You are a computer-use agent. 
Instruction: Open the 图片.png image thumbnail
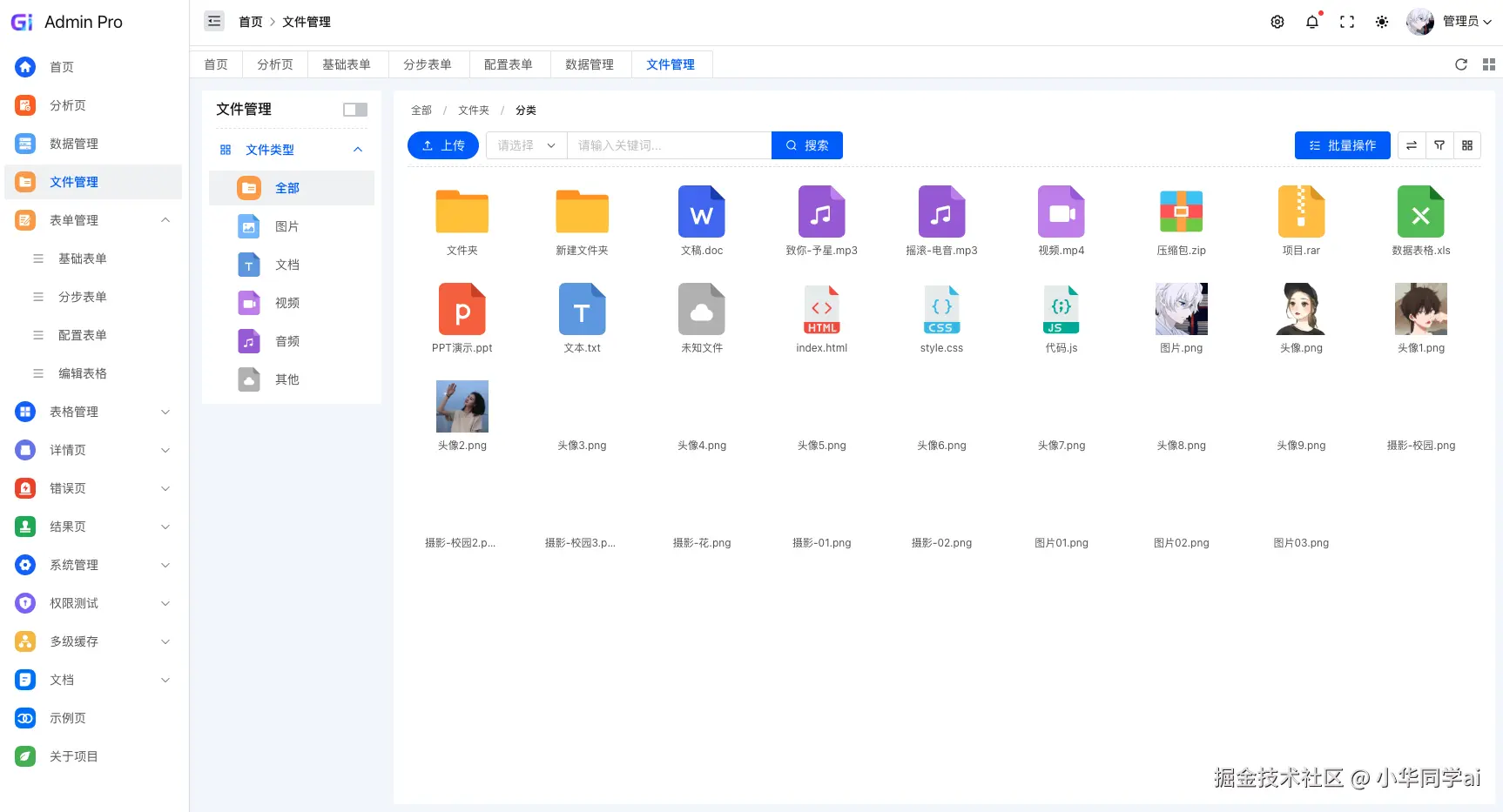pyautogui.click(x=1182, y=309)
